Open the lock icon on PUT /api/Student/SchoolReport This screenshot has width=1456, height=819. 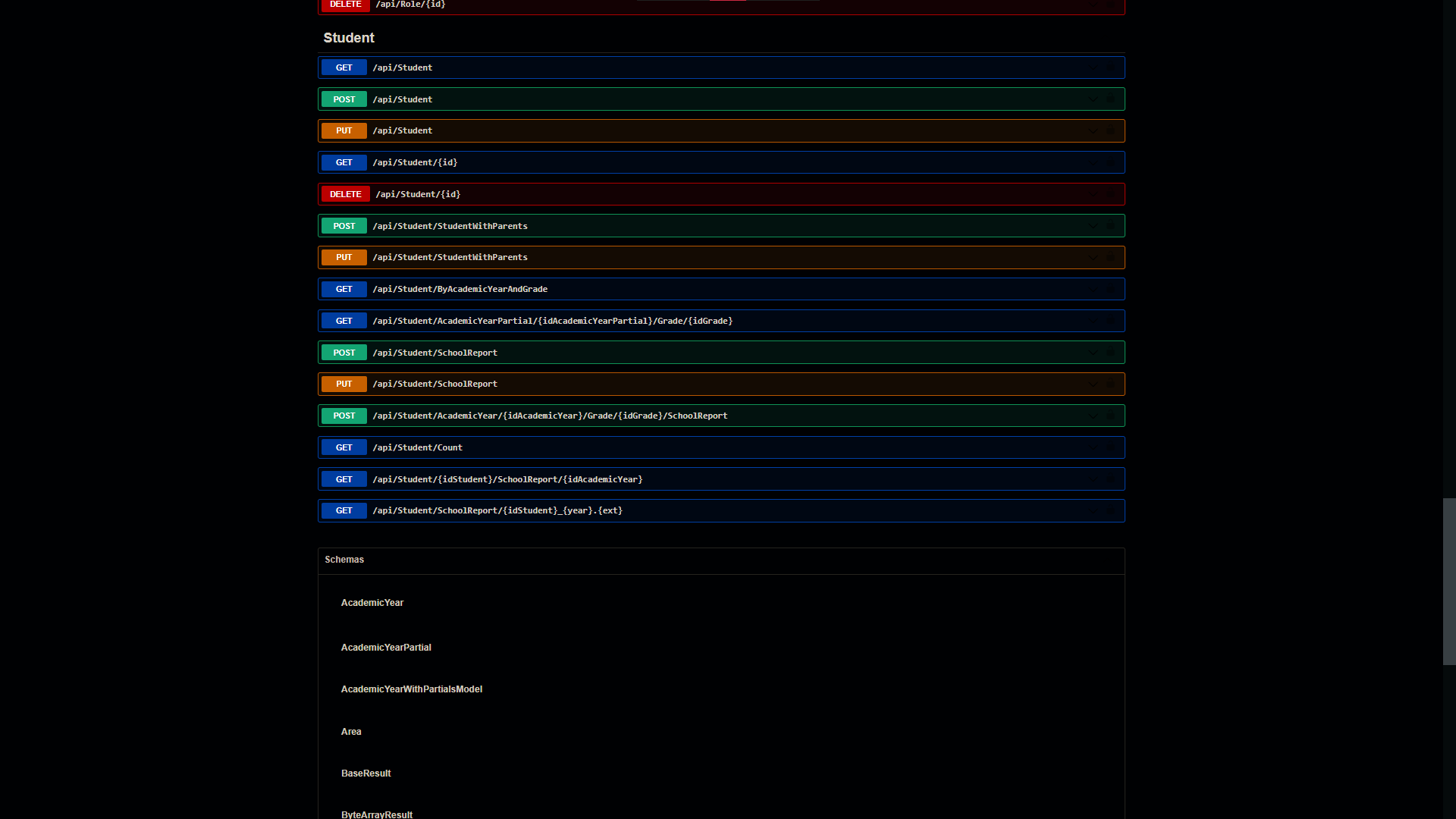pos(1110,384)
